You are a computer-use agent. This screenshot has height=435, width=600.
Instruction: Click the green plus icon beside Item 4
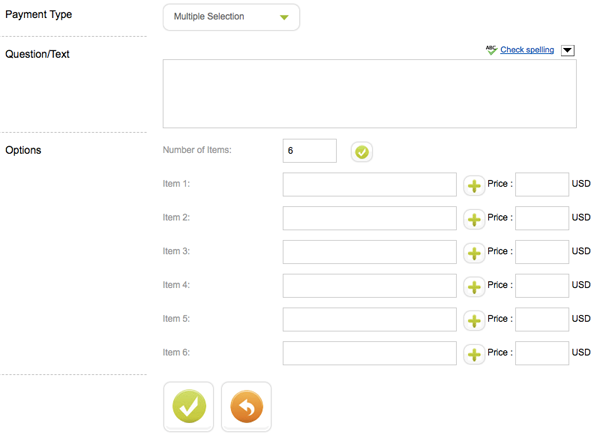[474, 287]
